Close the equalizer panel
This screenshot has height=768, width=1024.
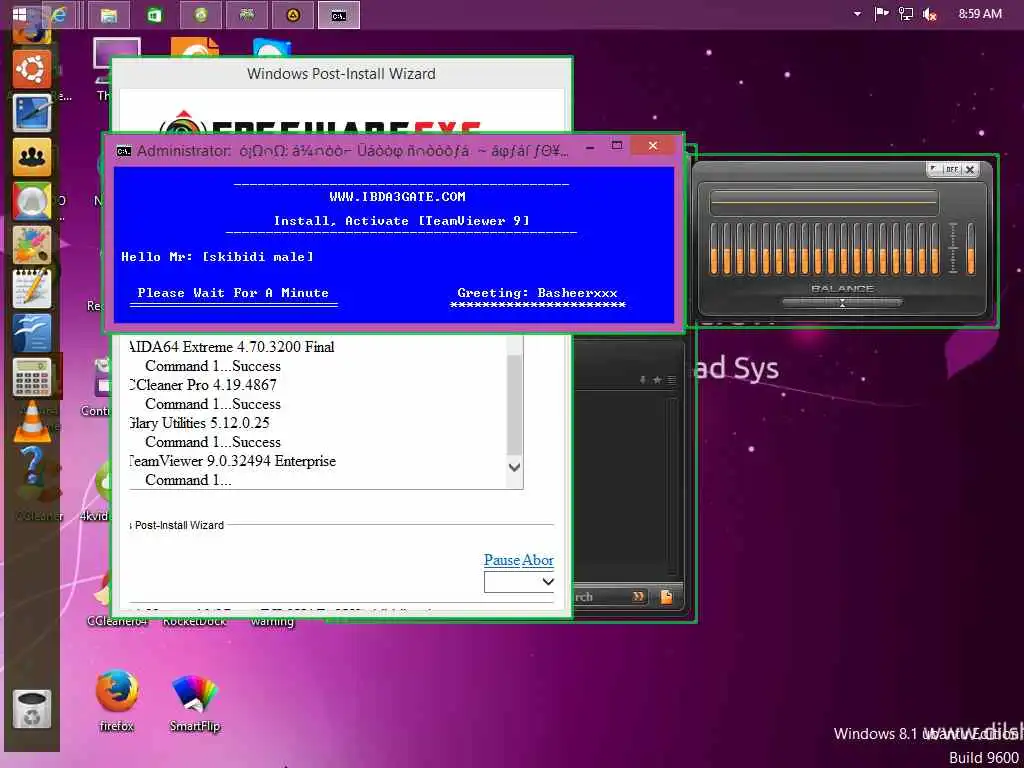[x=970, y=169]
